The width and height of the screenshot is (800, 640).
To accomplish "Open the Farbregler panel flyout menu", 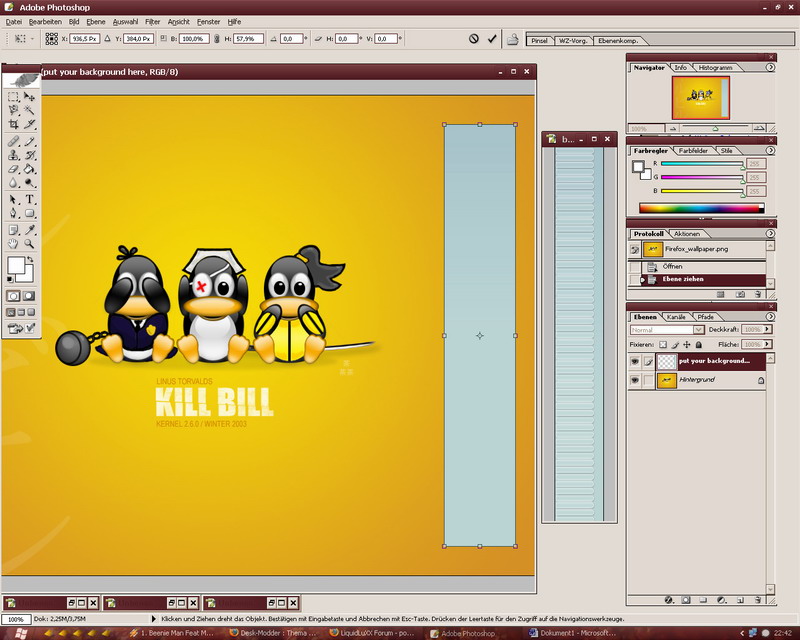I will 770,151.
